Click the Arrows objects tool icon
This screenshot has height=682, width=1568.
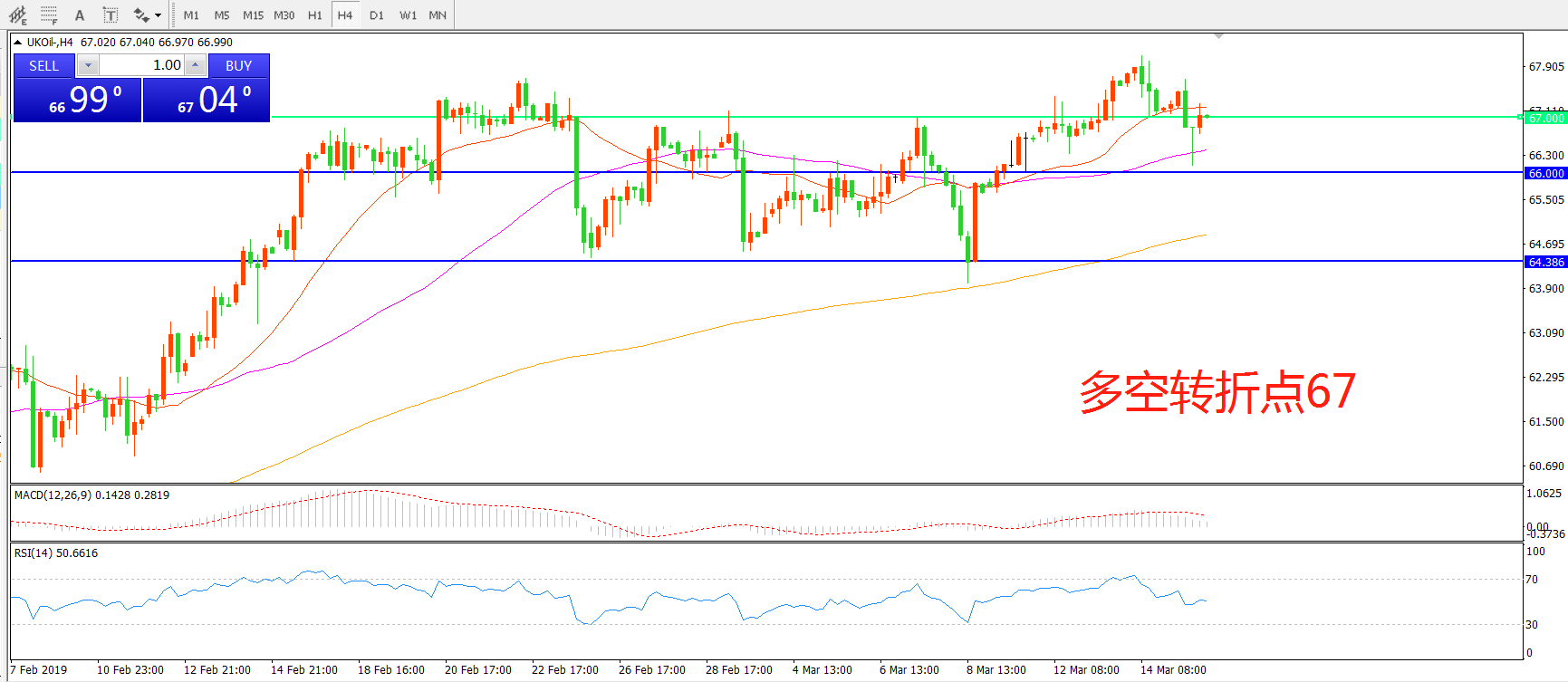click(140, 14)
